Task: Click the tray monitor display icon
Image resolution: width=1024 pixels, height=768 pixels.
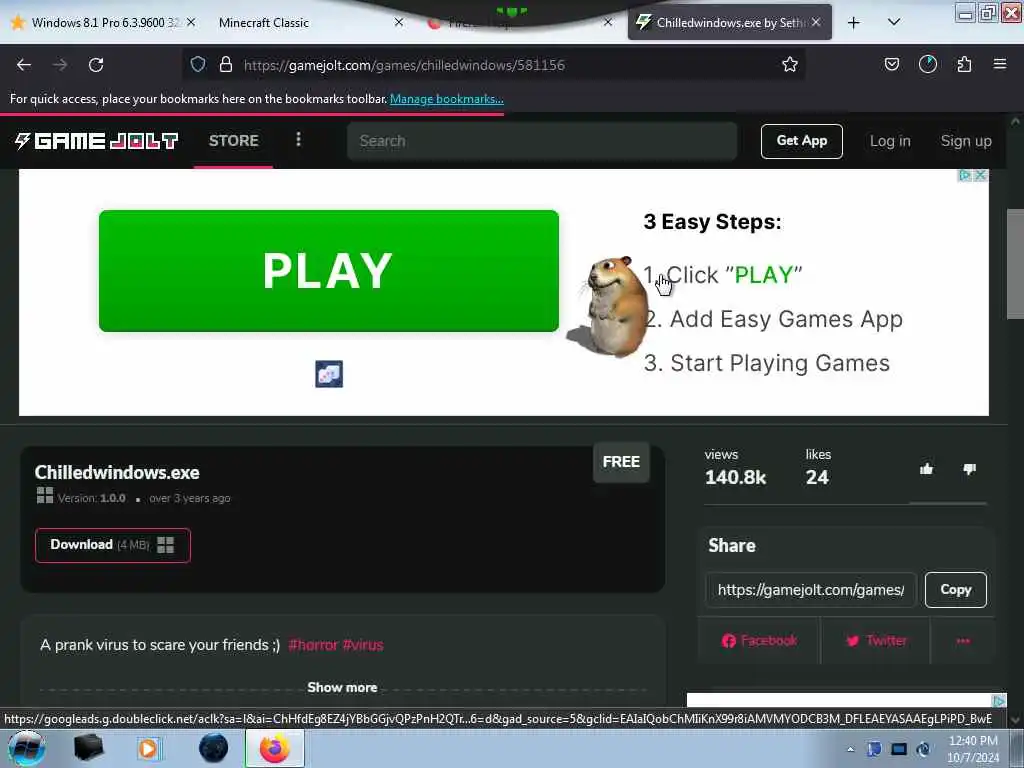Action: point(899,749)
